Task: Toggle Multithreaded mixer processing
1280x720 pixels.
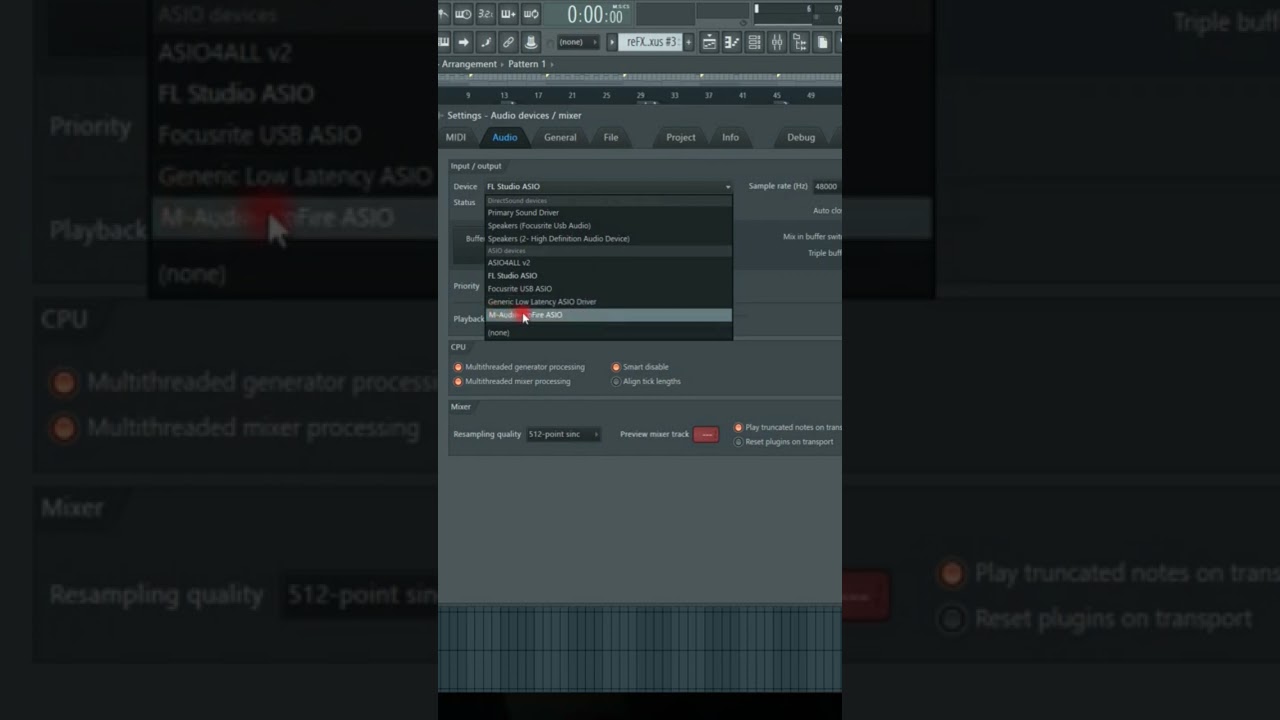Action: pos(458,381)
